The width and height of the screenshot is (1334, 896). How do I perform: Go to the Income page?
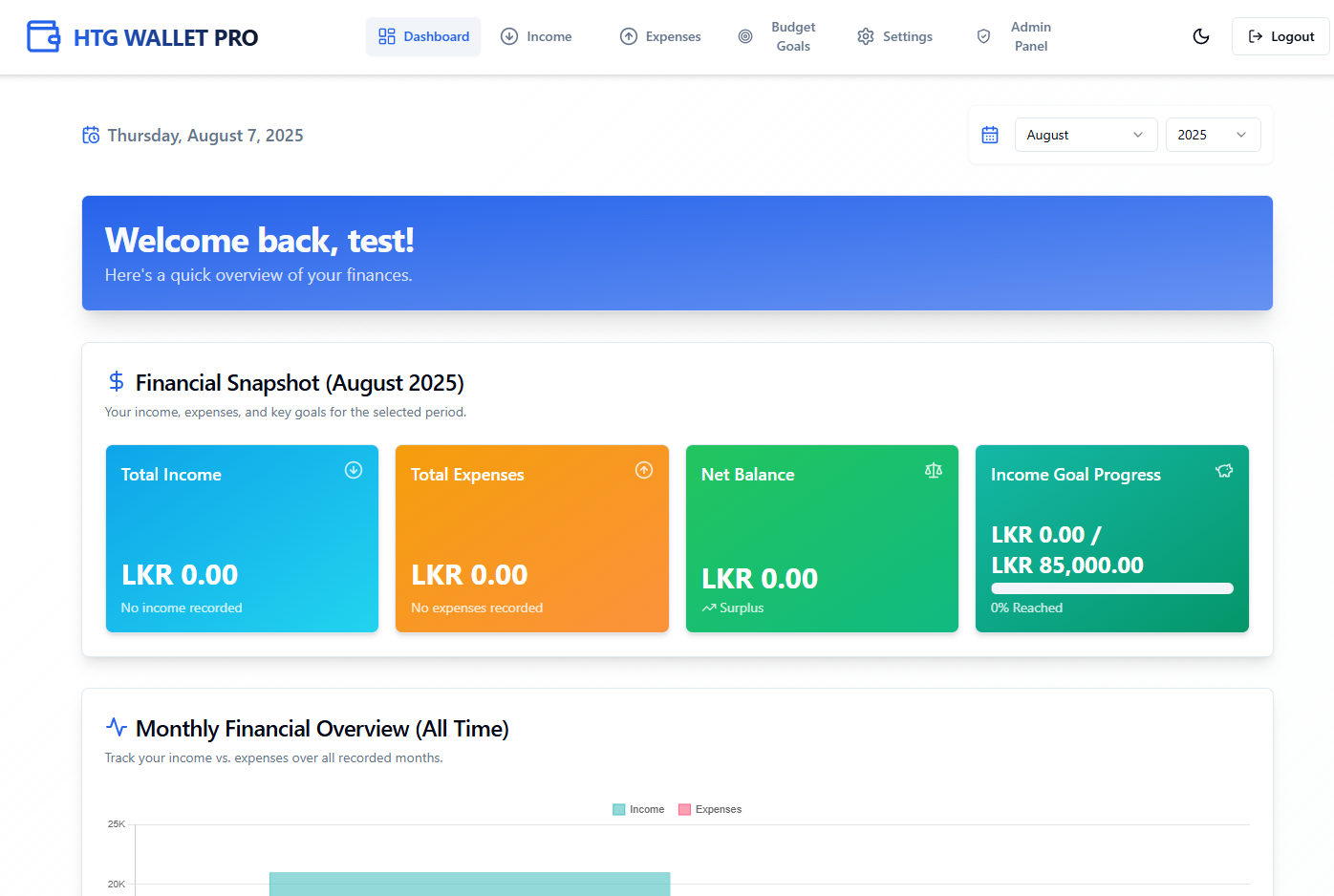tap(536, 36)
